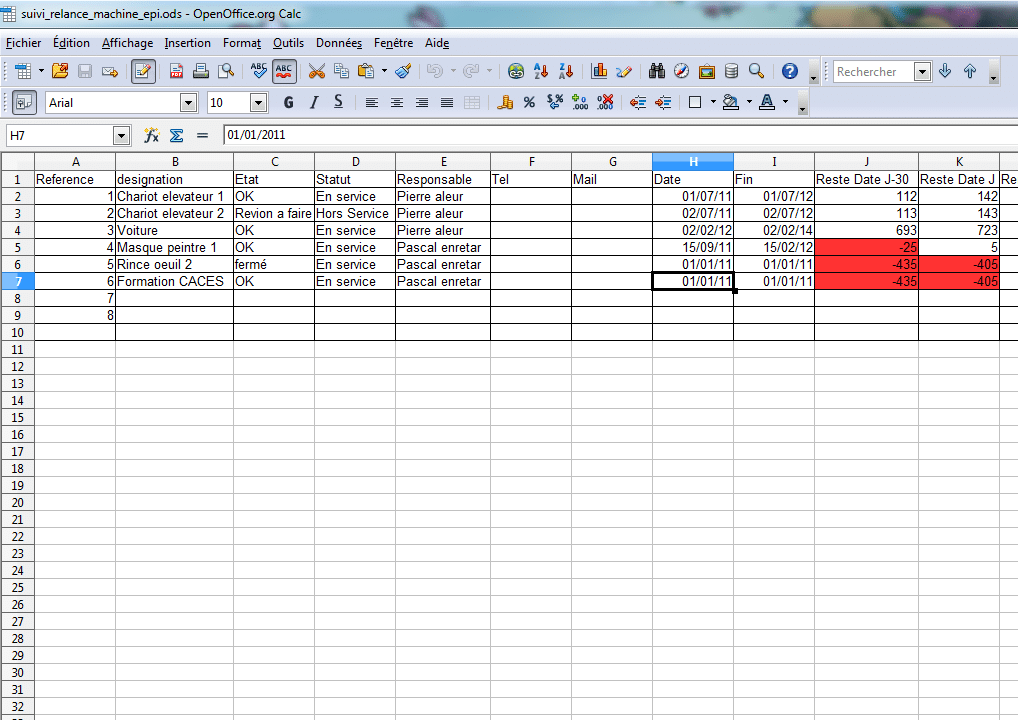This screenshot has width=1018, height=720.
Task: Align cell text right
Action: click(422, 102)
